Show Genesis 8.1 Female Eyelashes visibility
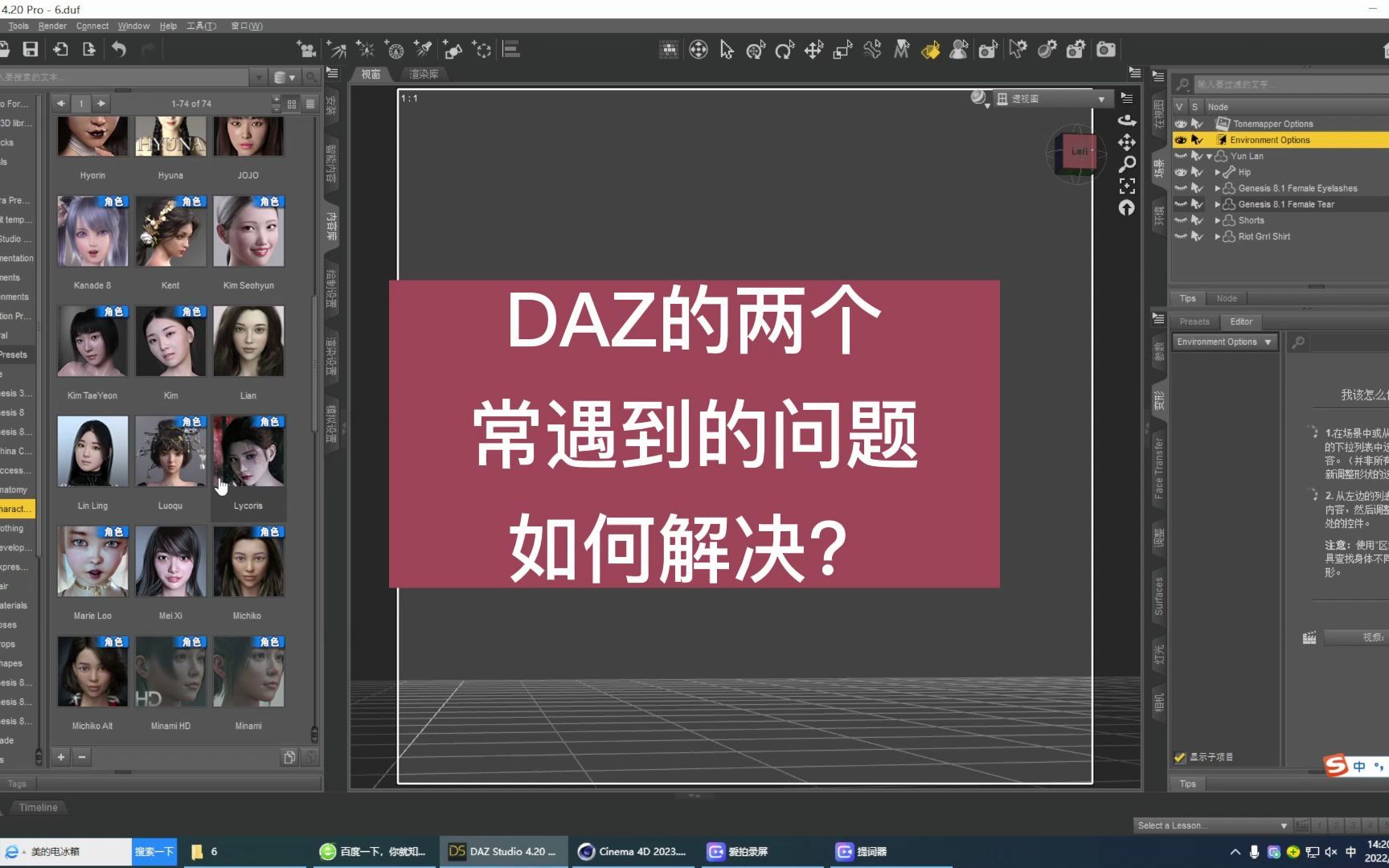 [1180, 187]
